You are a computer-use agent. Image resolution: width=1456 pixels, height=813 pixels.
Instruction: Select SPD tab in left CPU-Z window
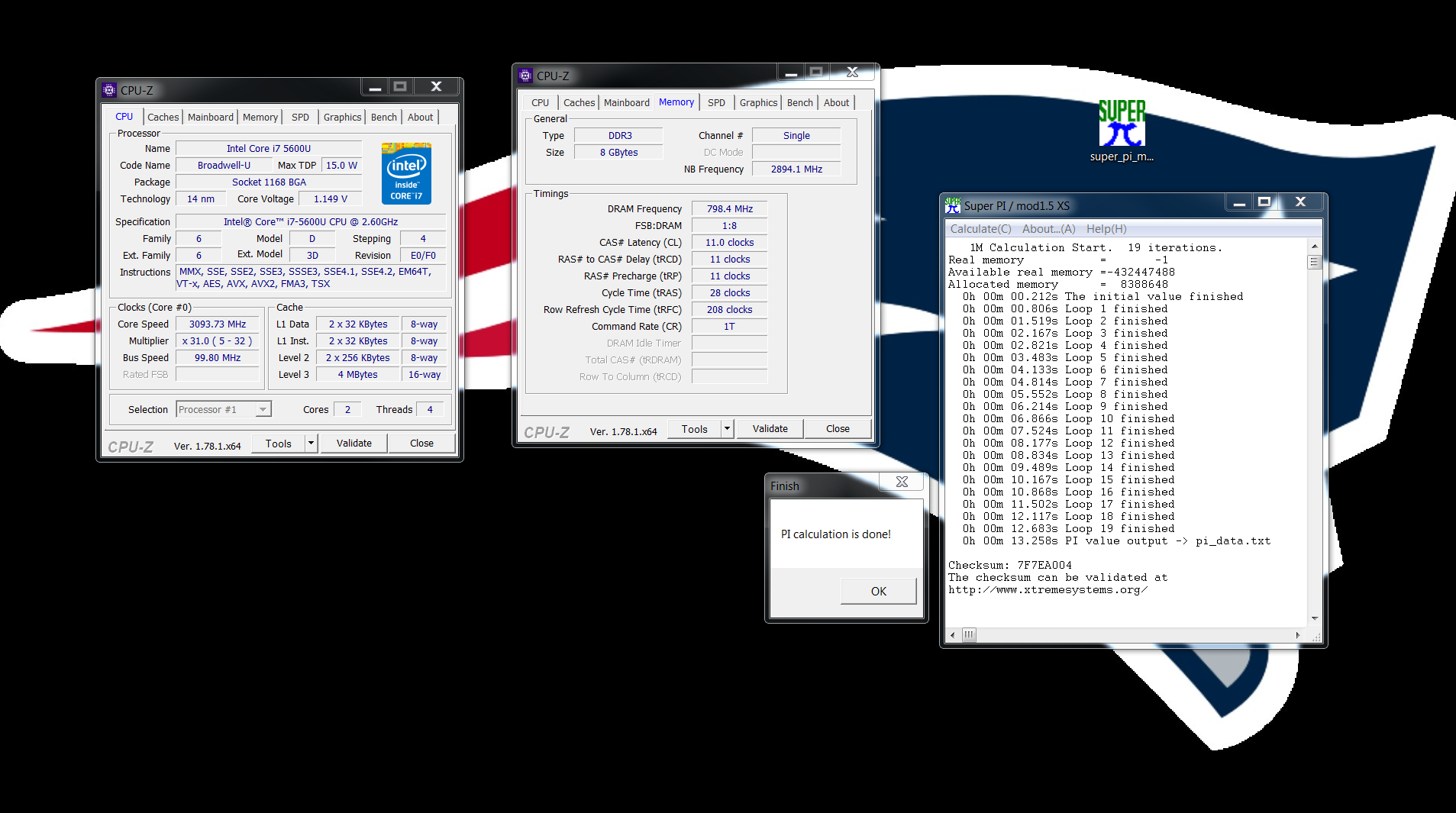click(x=300, y=117)
